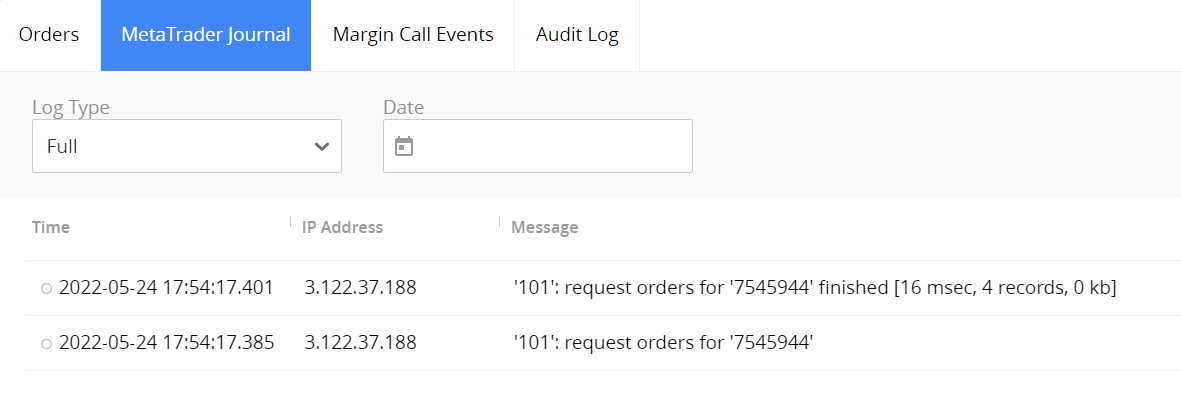Select the MetaTrader Journal tab
This screenshot has width=1181, height=413.
click(x=206, y=35)
